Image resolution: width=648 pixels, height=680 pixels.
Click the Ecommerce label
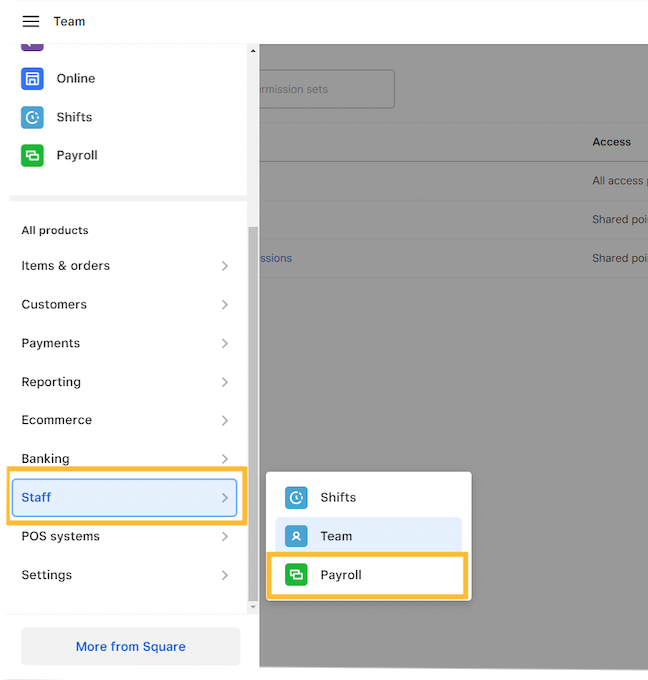click(57, 420)
